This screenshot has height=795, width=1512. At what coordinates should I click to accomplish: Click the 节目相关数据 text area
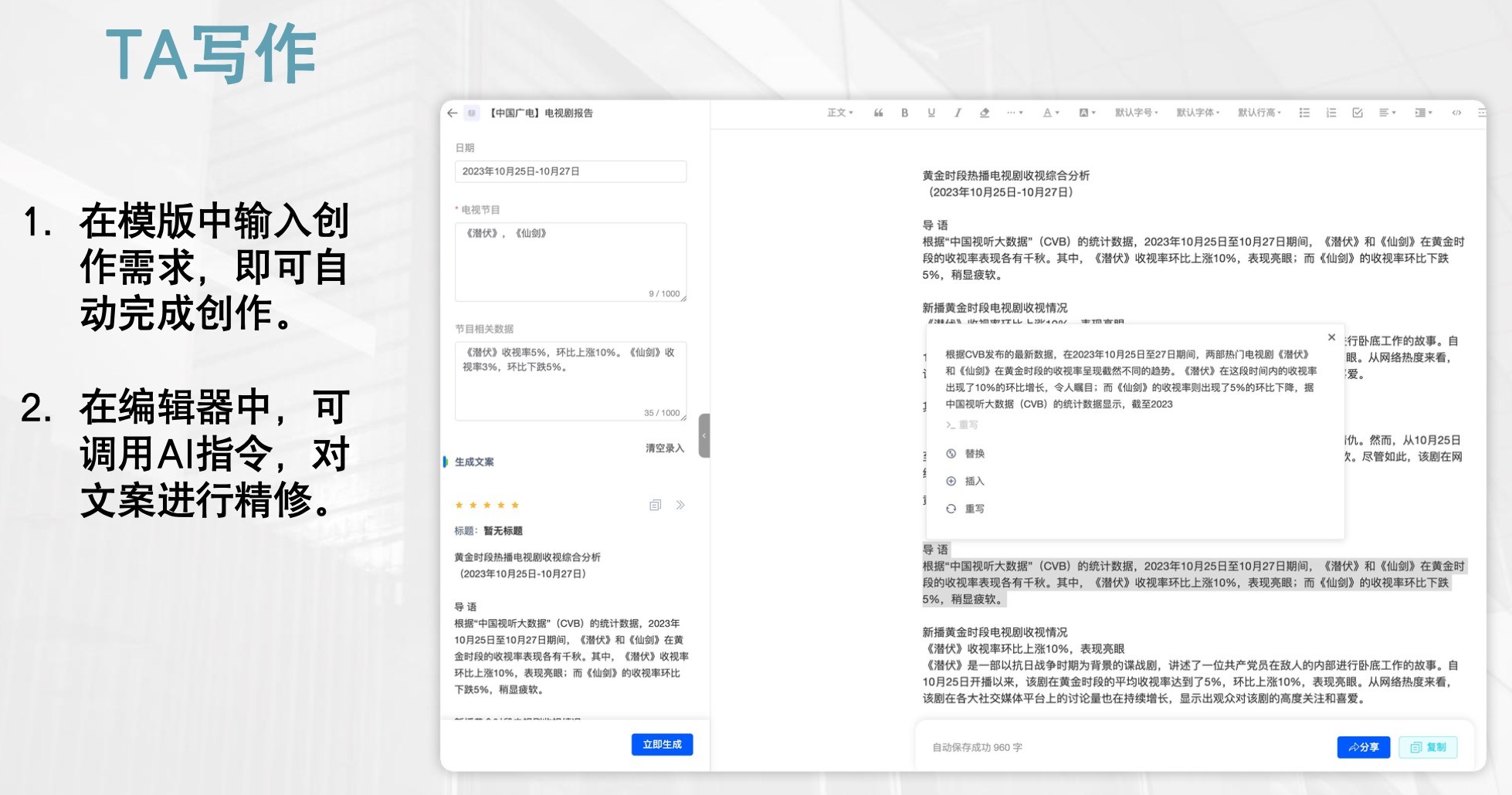click(571, 381)
